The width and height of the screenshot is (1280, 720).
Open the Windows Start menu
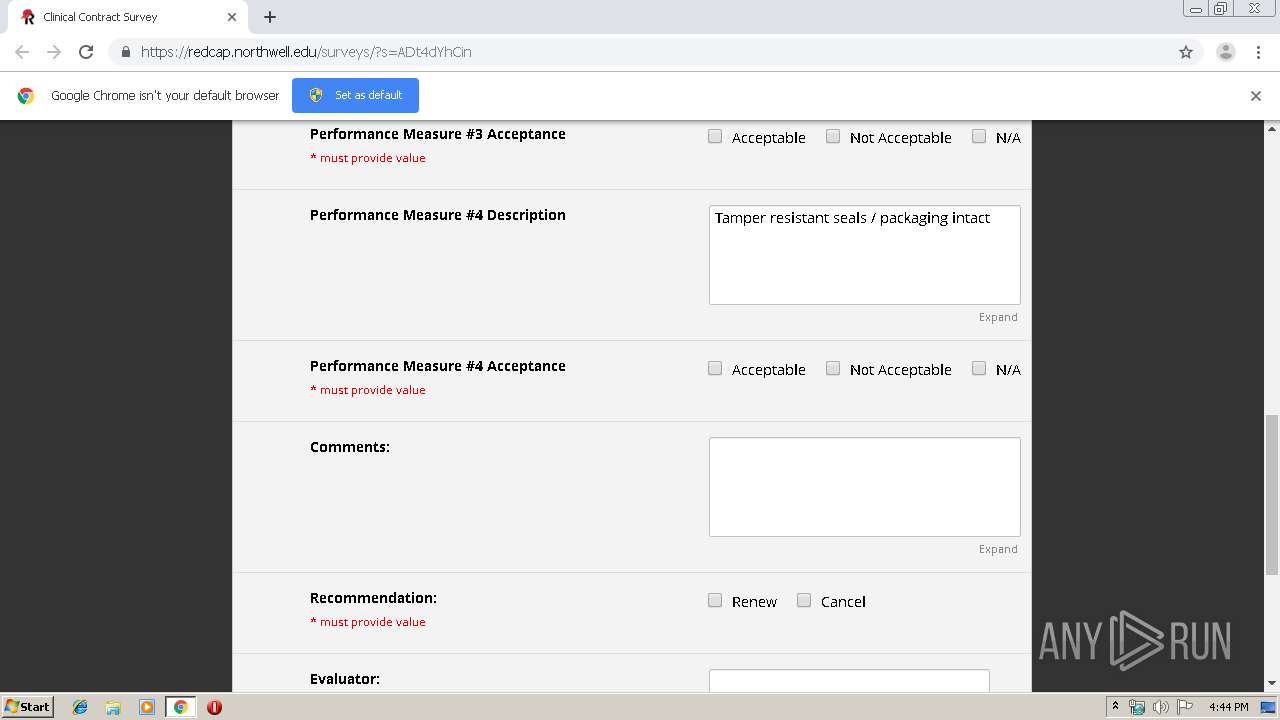[x=27, y=707]
